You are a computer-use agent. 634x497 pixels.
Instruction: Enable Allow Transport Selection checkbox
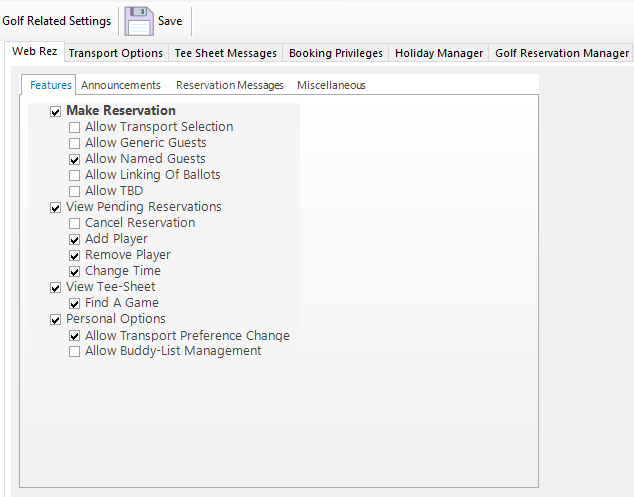75,127
